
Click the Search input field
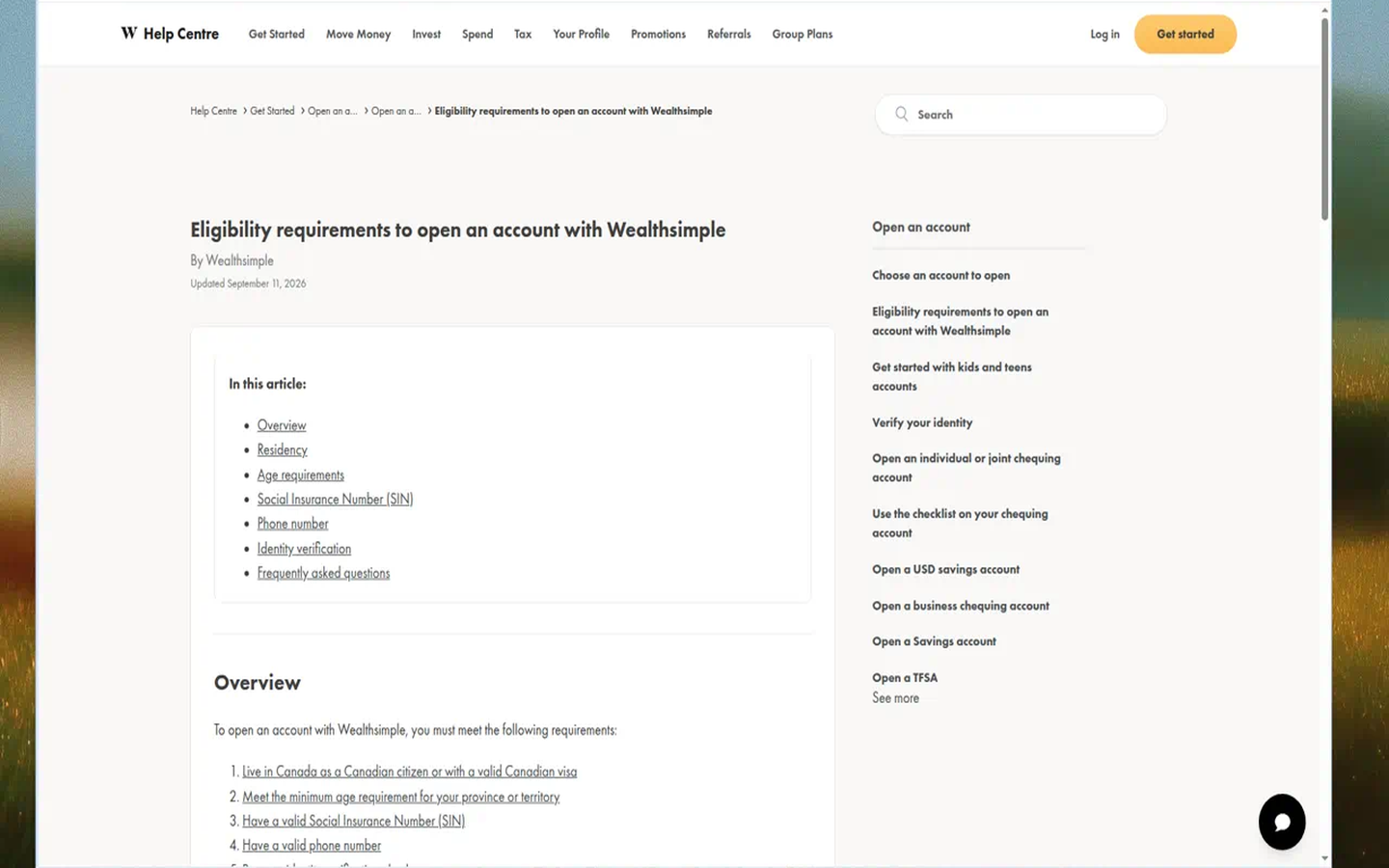tap(1021, 115)
